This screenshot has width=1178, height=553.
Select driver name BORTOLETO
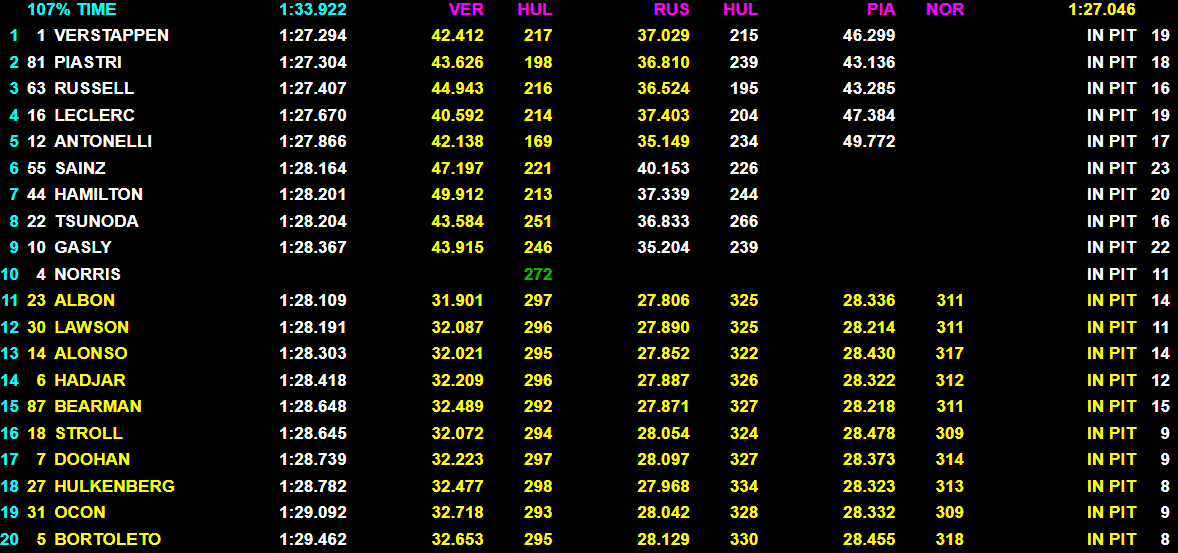(x=107, y=539)
